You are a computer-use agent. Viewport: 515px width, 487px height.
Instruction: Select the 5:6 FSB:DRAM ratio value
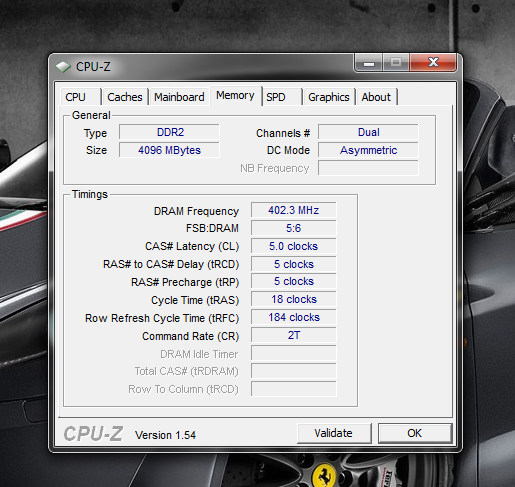(x=294, y=228)
